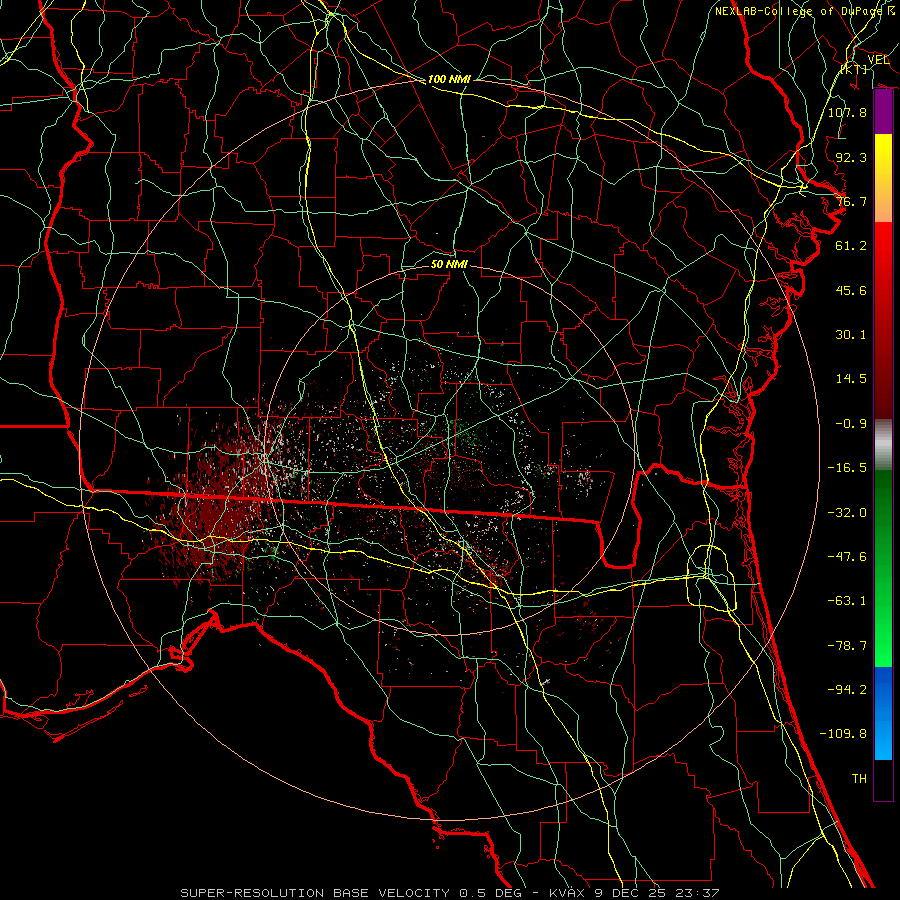The height and width of the screenshot is (900, 900).
Task: Click the -94.2 velocity scale value
Action: 847,690
